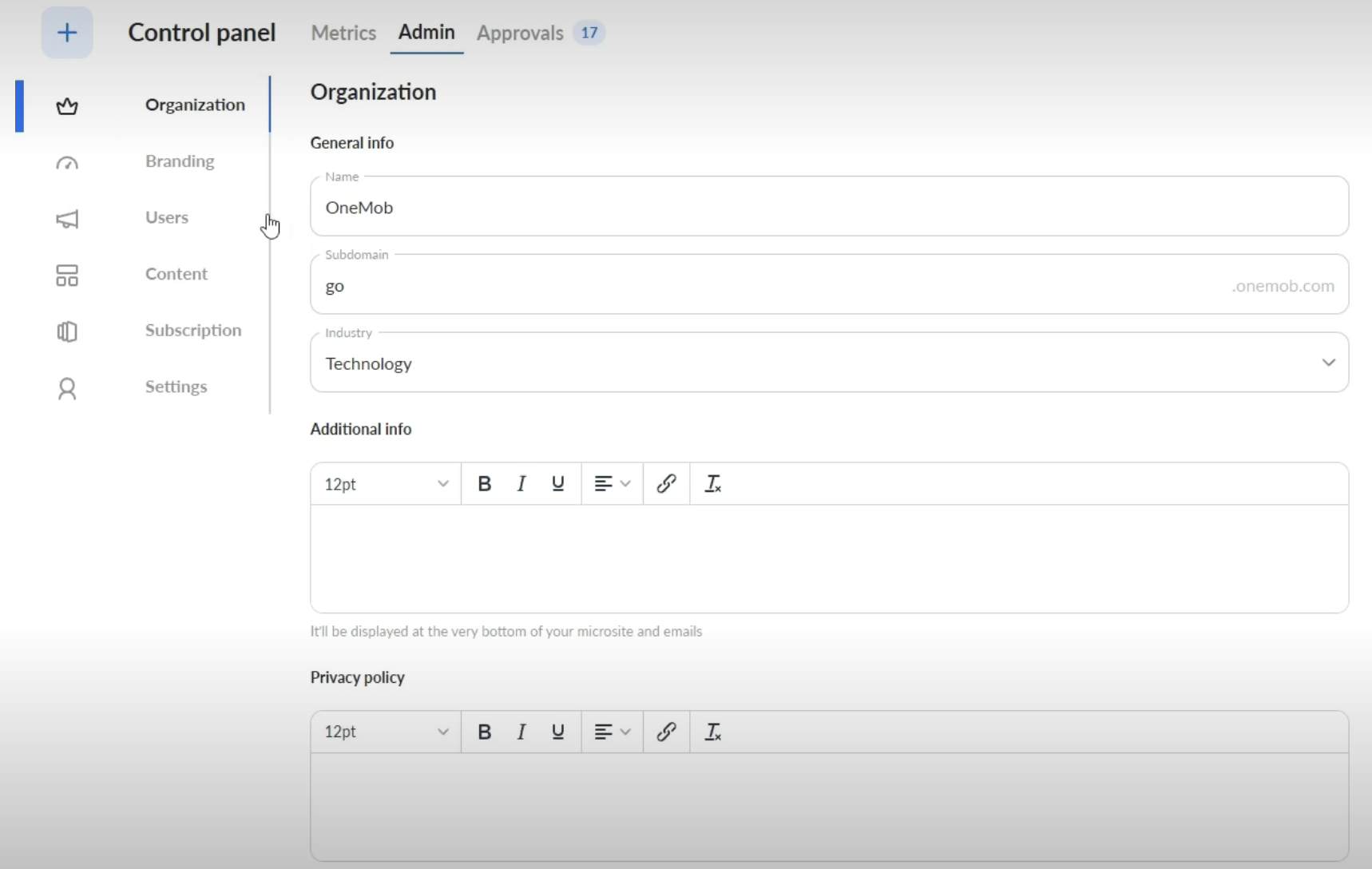Screen dimensions: 1372x869
Task: Click the crown icon in sidebar
Action: click(67, 105)
